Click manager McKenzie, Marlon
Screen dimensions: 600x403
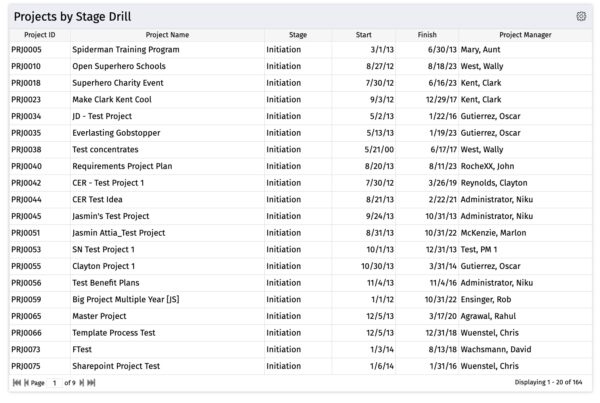pyautogui.click(x=494, y=233)
